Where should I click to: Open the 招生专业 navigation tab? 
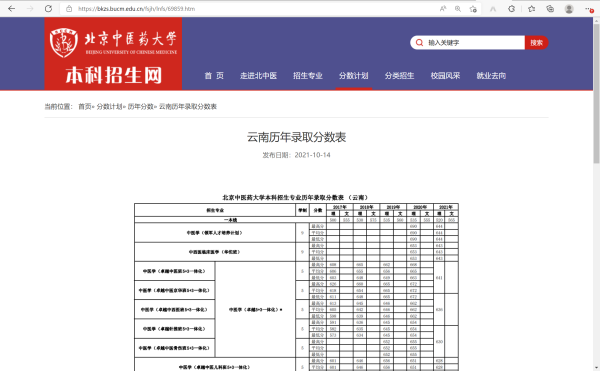308,76
